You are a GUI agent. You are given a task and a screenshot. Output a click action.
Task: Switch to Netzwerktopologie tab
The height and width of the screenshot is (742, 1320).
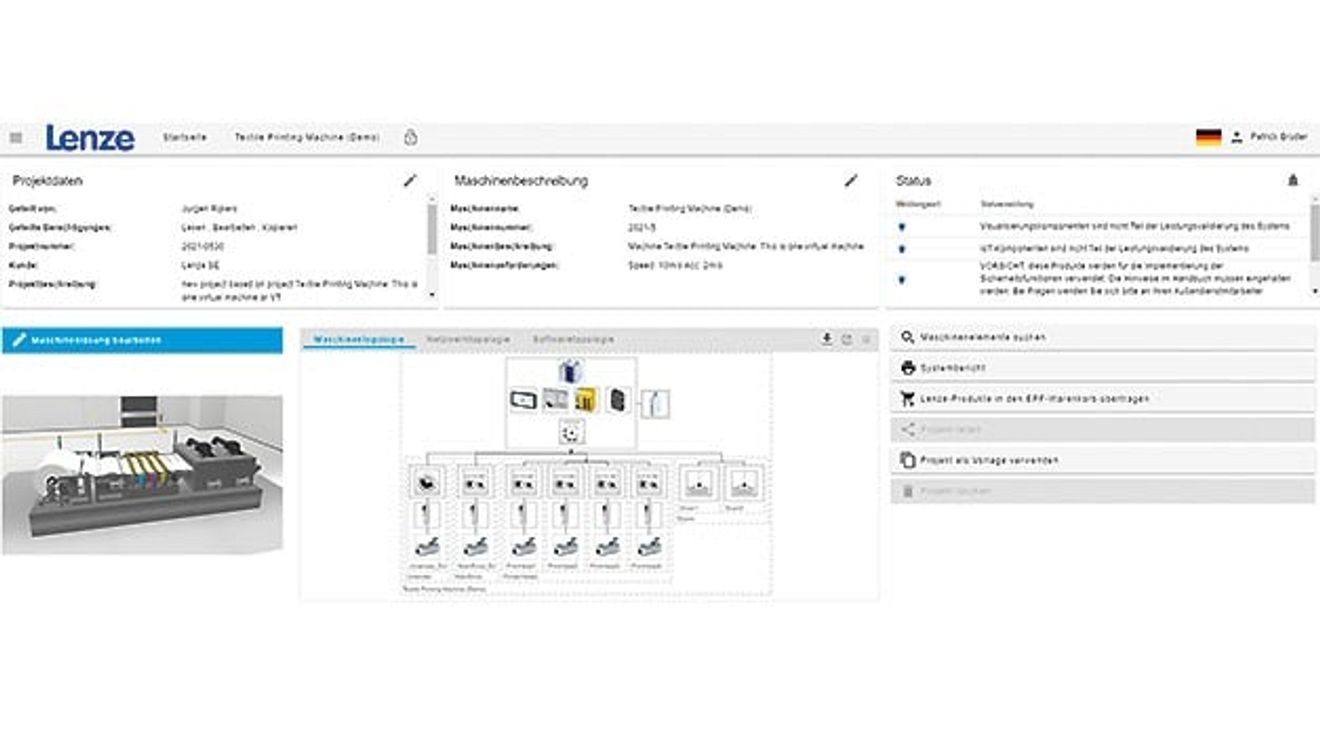[x=467, y=340]
